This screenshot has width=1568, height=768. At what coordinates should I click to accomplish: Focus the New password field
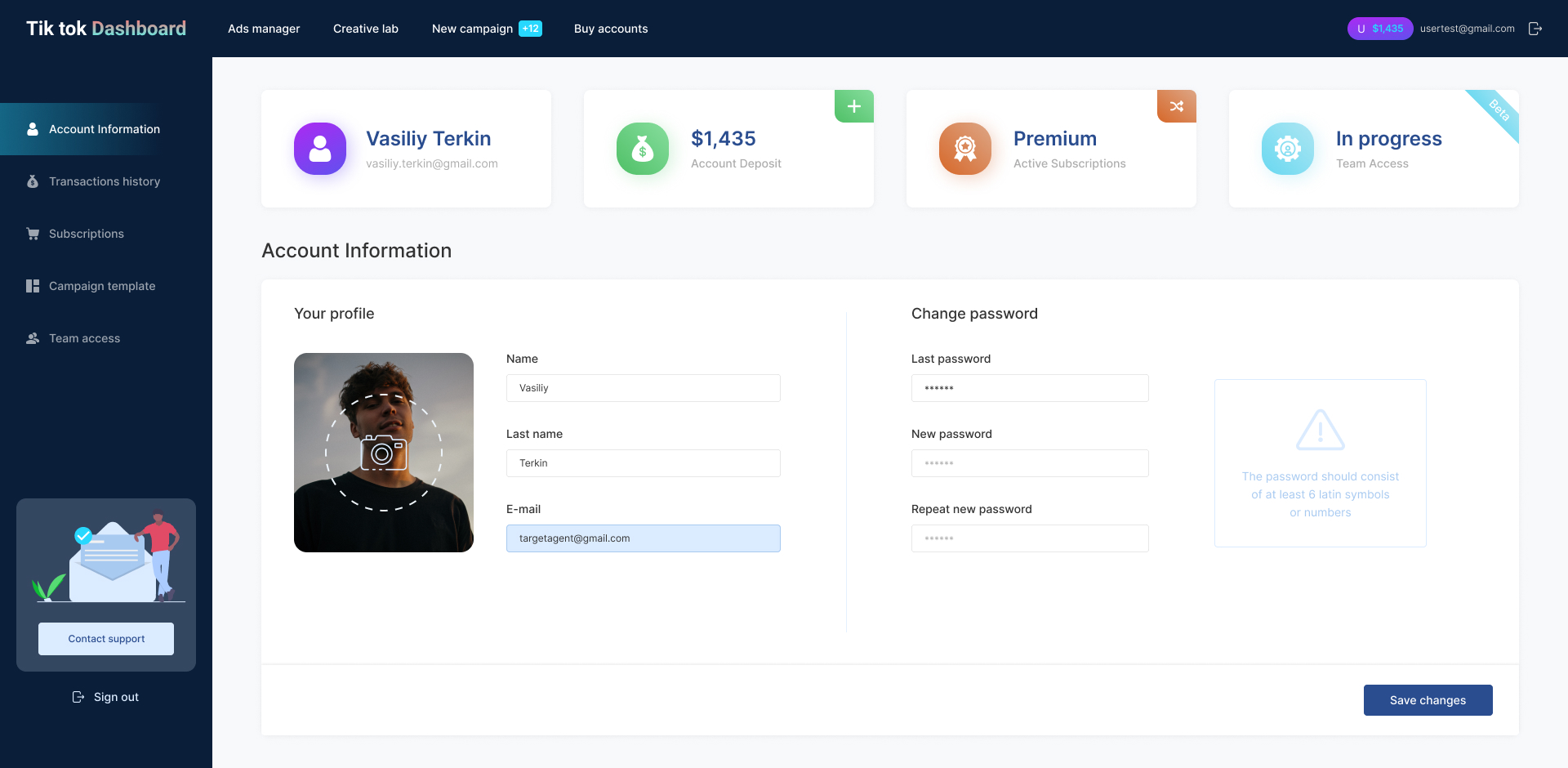click(x=1030, y=463)
